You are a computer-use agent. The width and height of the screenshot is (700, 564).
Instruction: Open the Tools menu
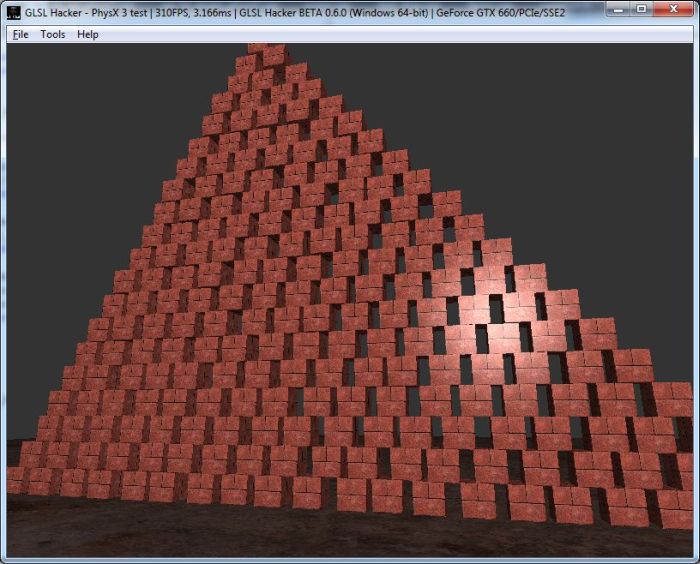(53, 34)
